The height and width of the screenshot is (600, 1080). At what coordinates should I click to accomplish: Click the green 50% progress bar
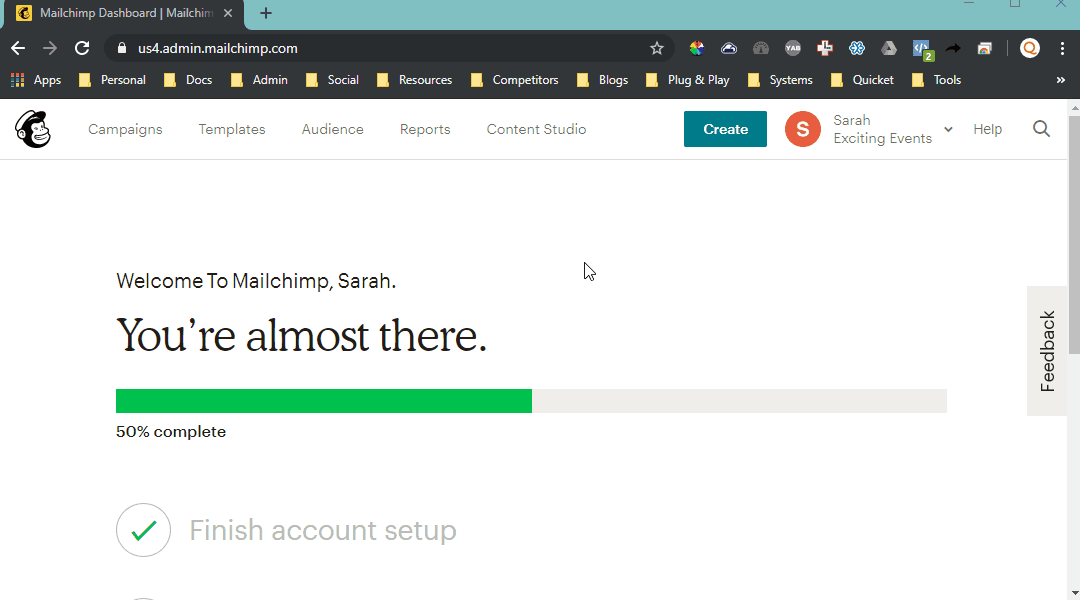coord(324,401)
